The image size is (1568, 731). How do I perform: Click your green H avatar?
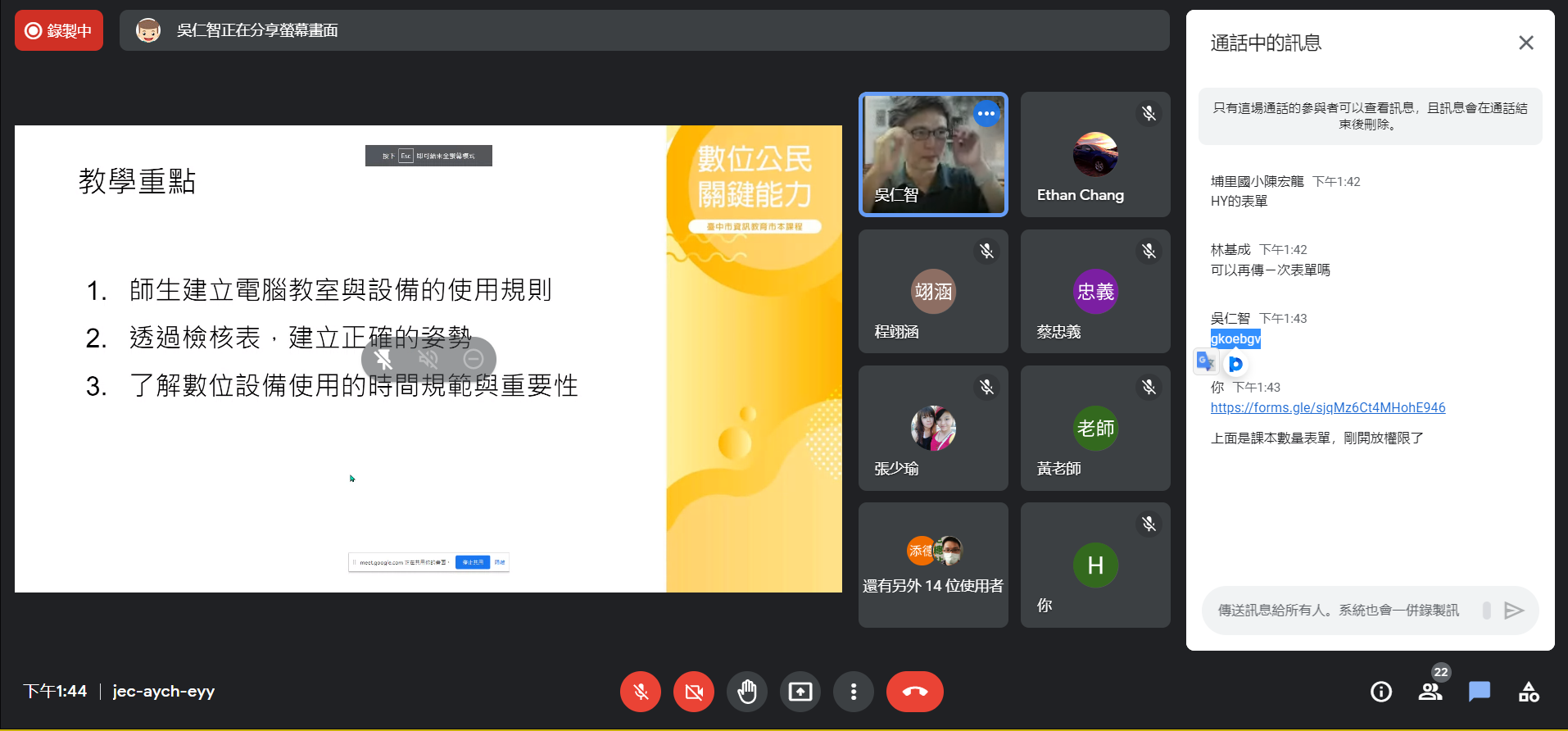click(1095, 565)
